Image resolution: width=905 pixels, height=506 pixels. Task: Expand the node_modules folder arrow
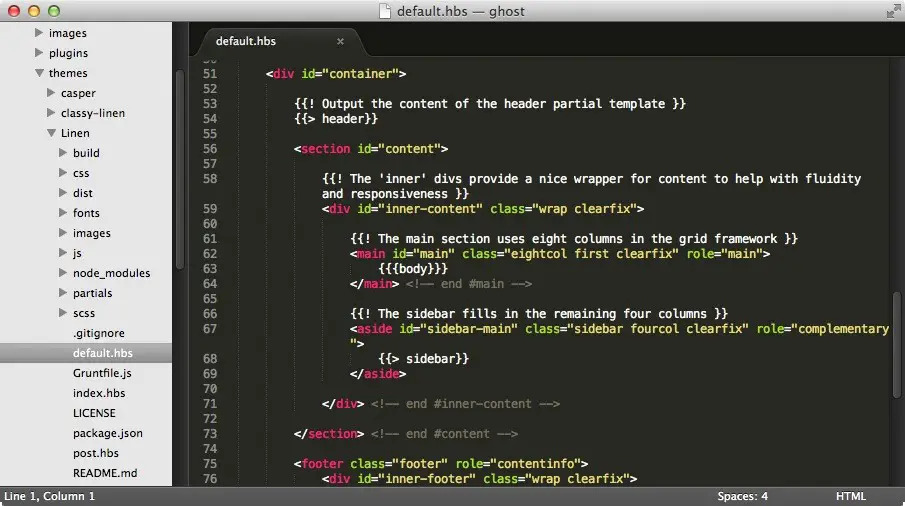[63, 272]
